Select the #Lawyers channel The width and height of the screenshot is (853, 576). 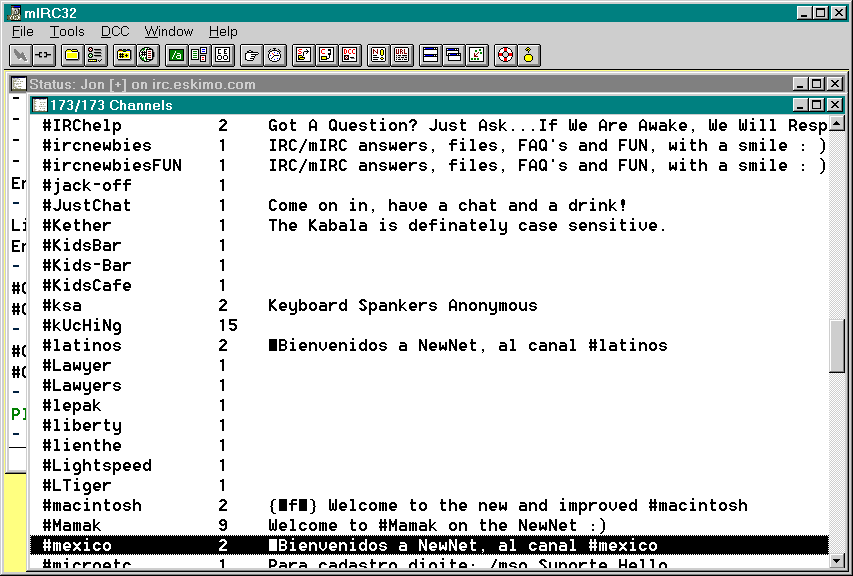[x=429, y=386]
